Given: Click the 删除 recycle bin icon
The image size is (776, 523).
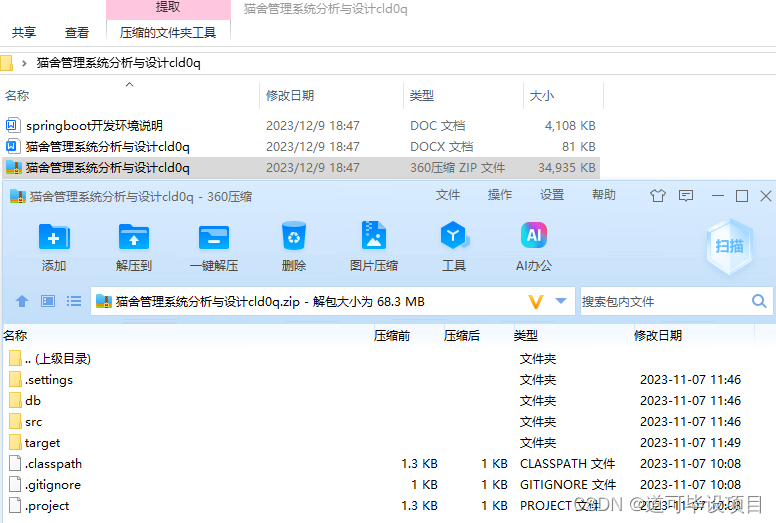Looking at the screenshot, I should pyautogui.click(x=294, y=236).
